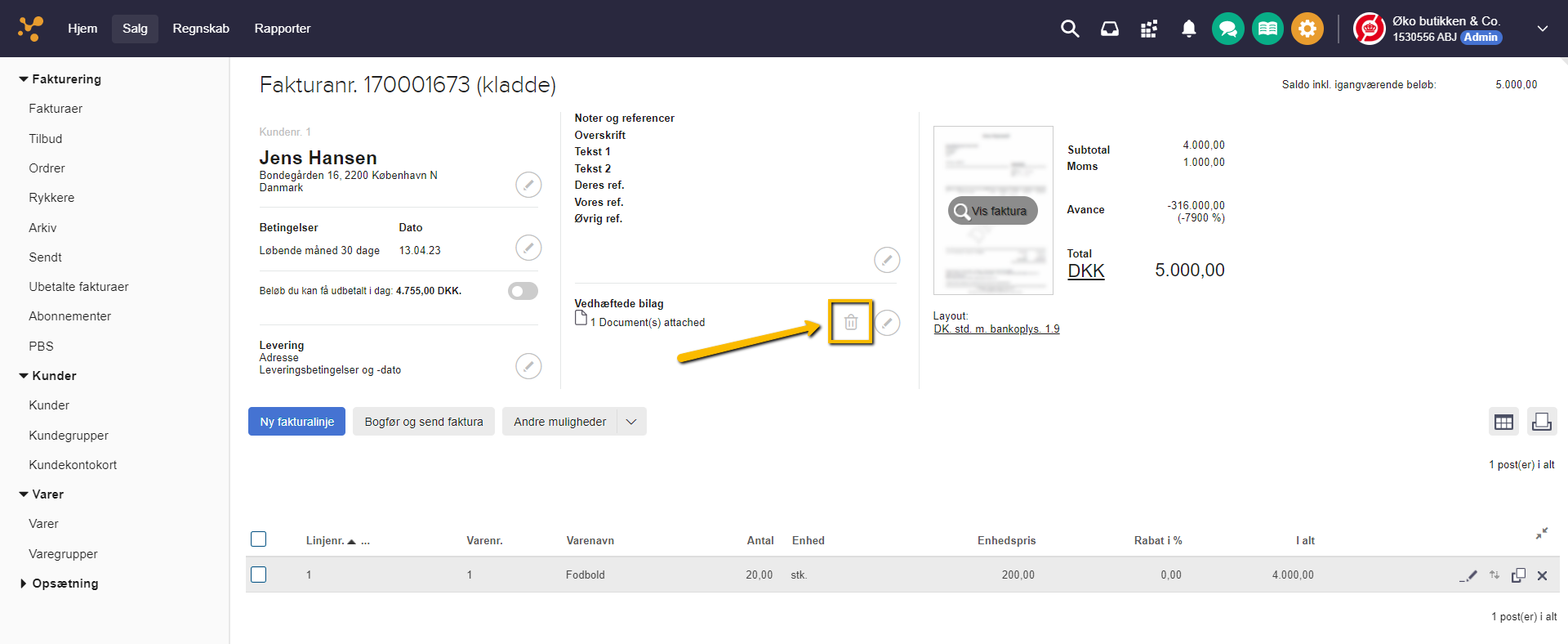
Task: Click the orange settings gear icon
Action: (1307, 29)
